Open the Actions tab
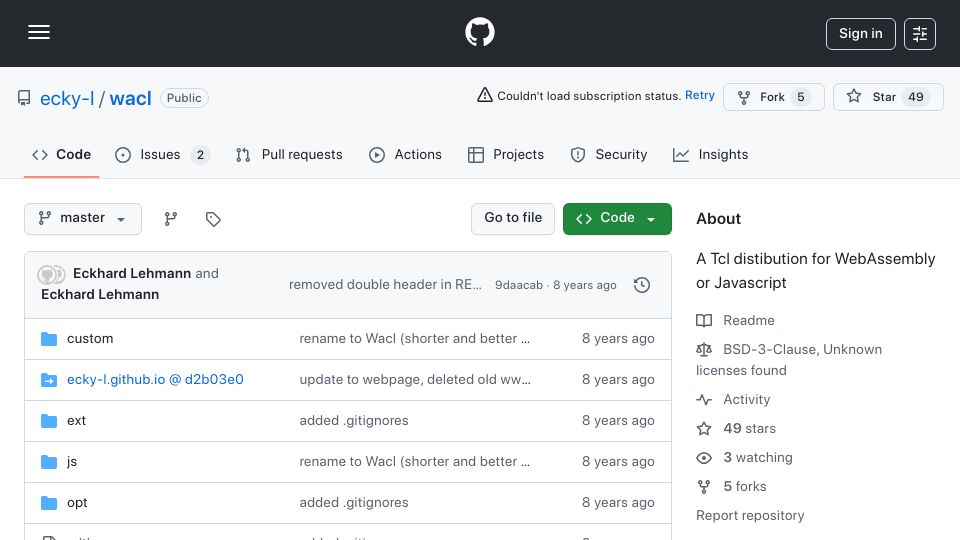 pyautogui.click(x=405, y=154)
